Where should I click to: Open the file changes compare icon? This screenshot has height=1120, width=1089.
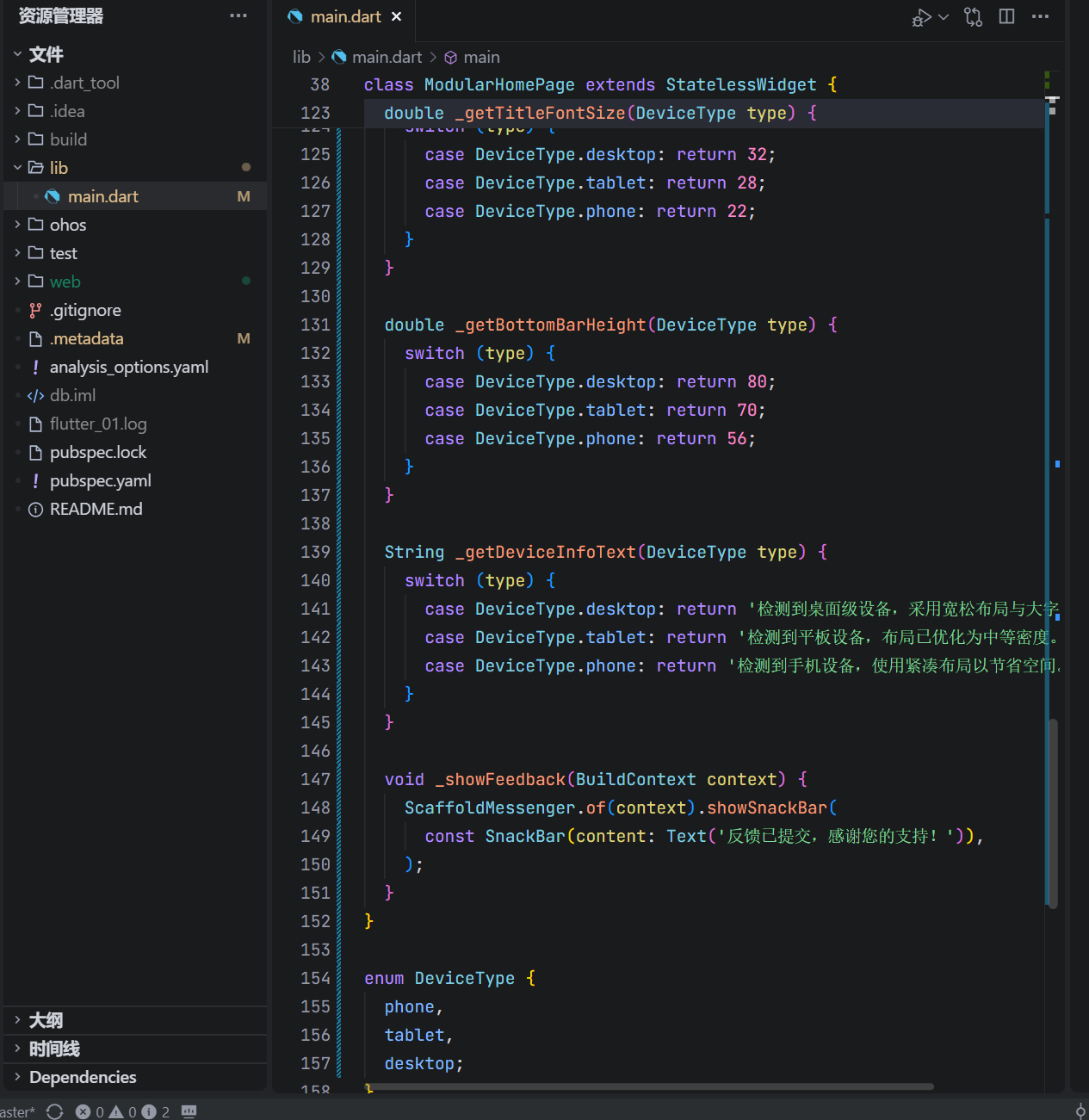point(974,17)
